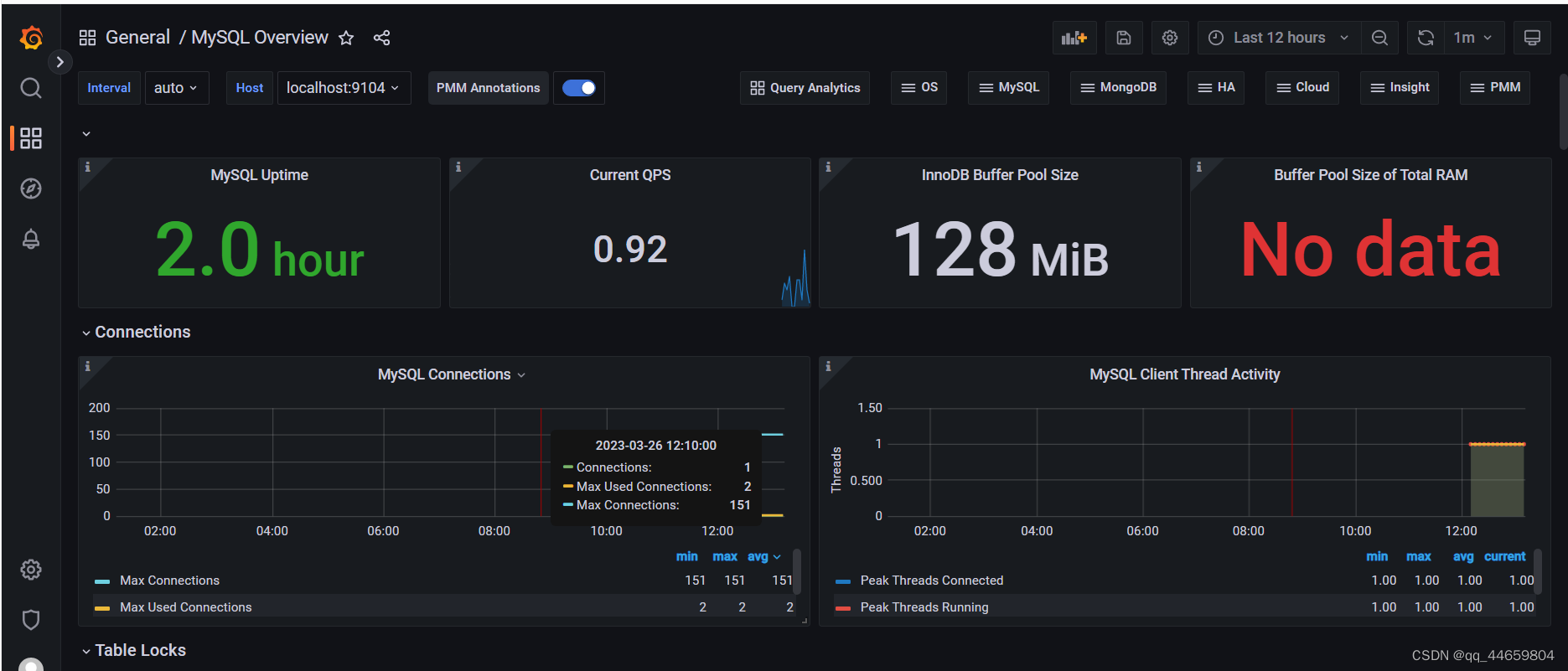The width and height of the screenshot is (1568, 671).
Task: Show info for Current QPS panel
Action: point(458,167)
